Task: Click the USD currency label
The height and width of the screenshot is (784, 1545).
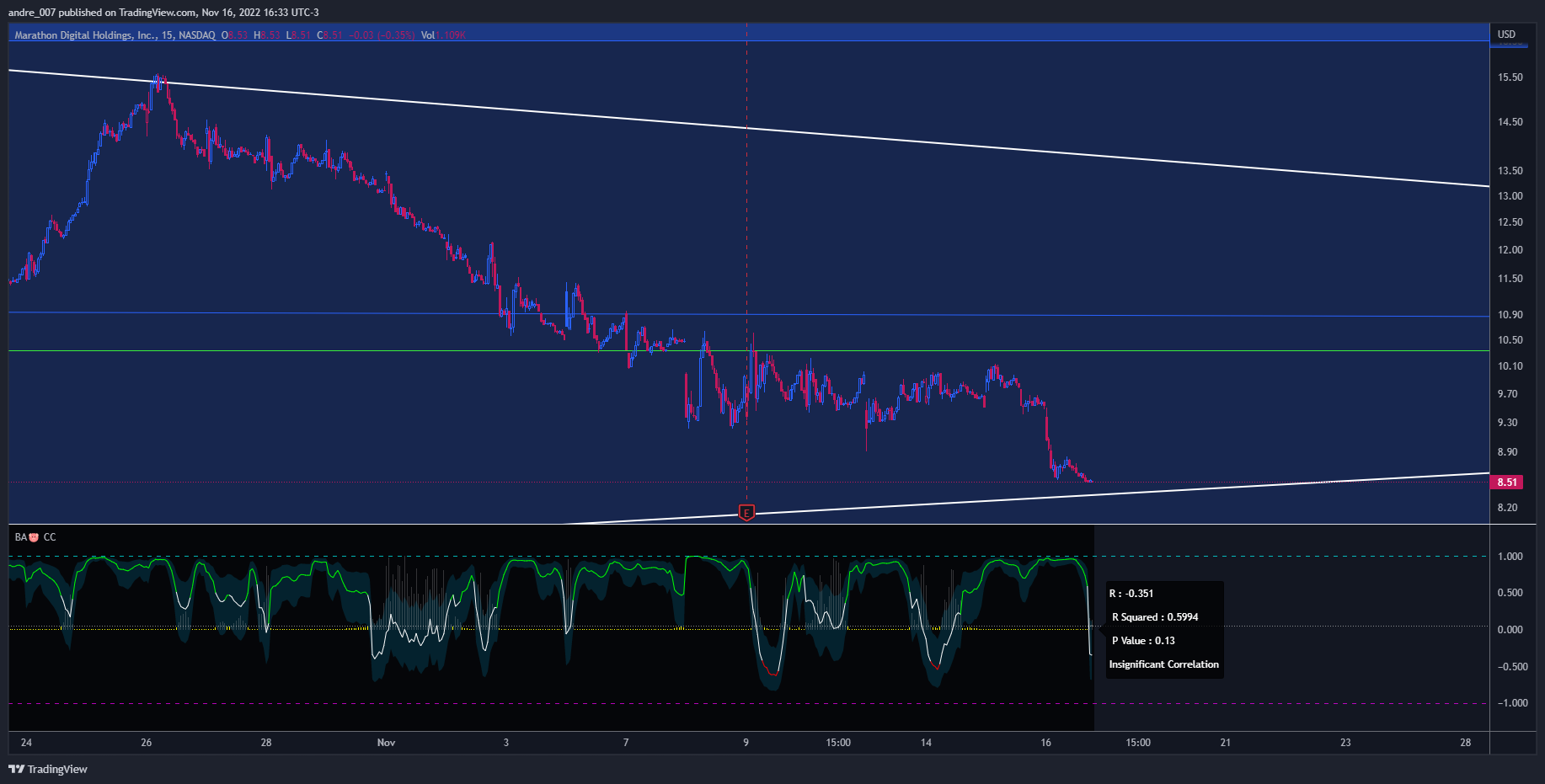Action: [1506, 35]
